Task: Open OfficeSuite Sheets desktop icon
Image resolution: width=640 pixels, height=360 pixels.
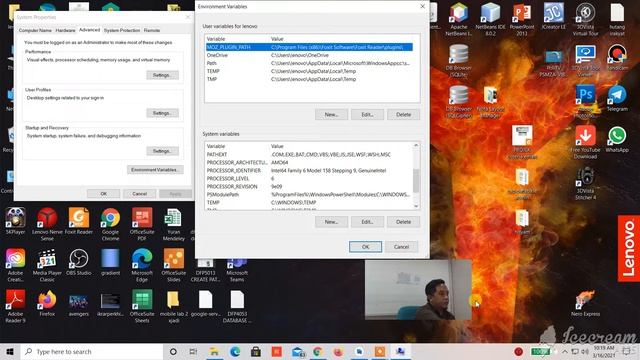Action: 142,306
